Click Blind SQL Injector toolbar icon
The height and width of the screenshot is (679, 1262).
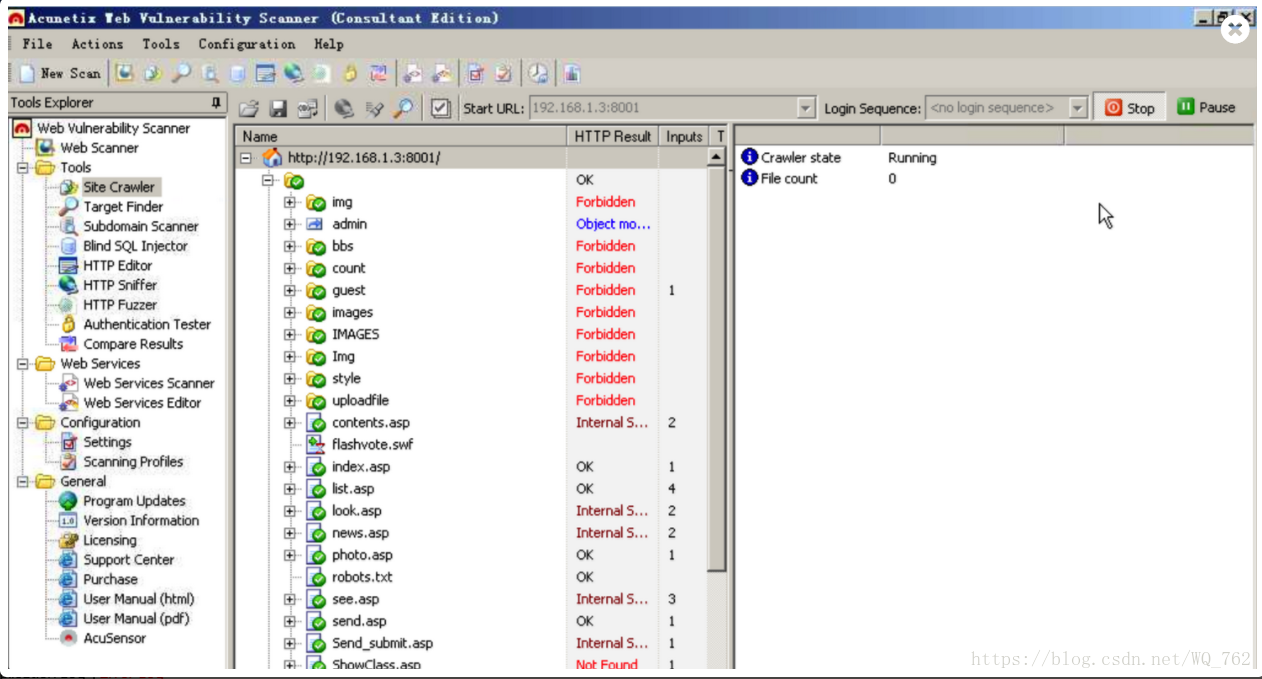click(238, 73)
